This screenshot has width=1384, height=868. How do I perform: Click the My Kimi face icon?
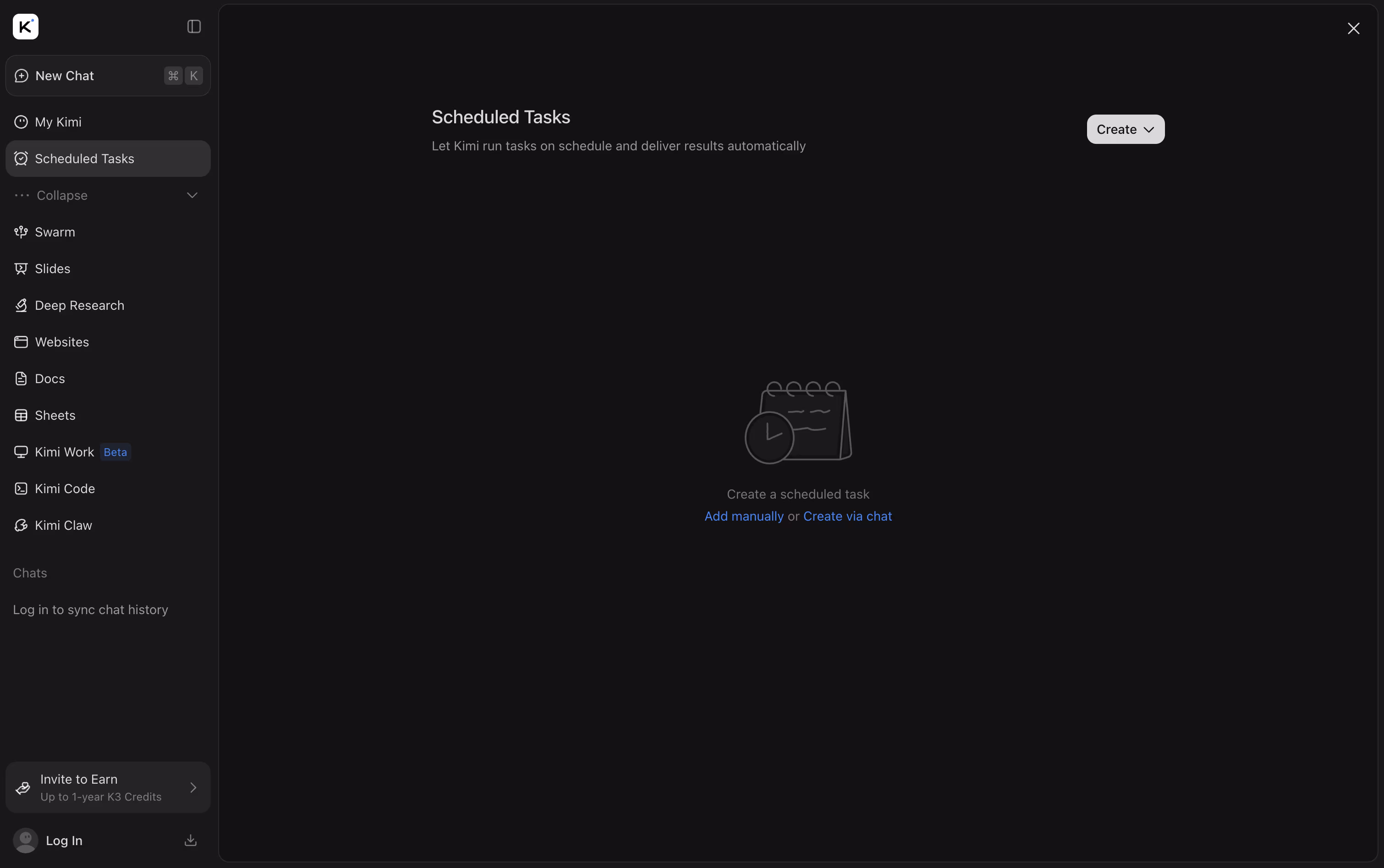click(x=21, y=122)
